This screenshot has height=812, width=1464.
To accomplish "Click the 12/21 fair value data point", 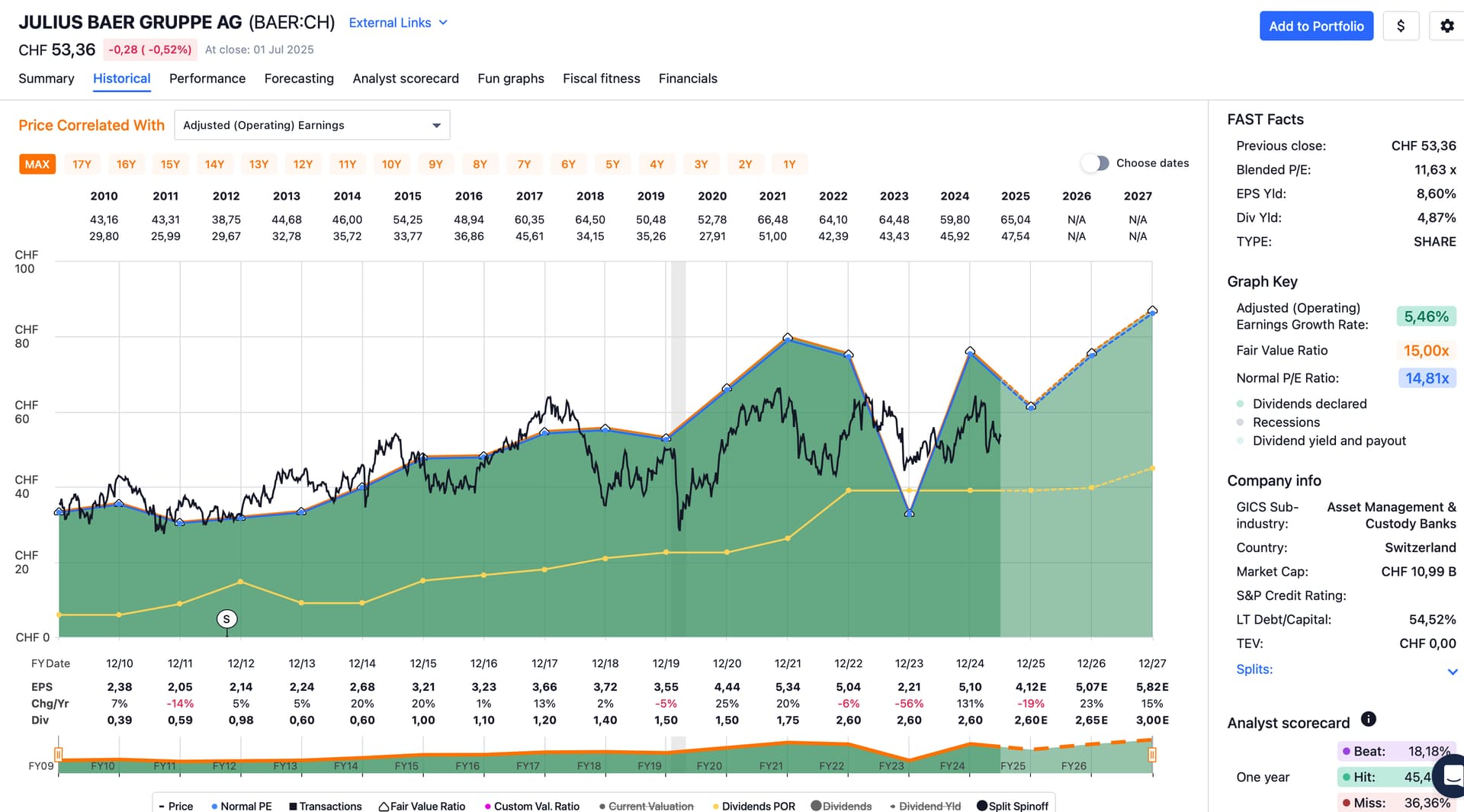I will point(788,337).
